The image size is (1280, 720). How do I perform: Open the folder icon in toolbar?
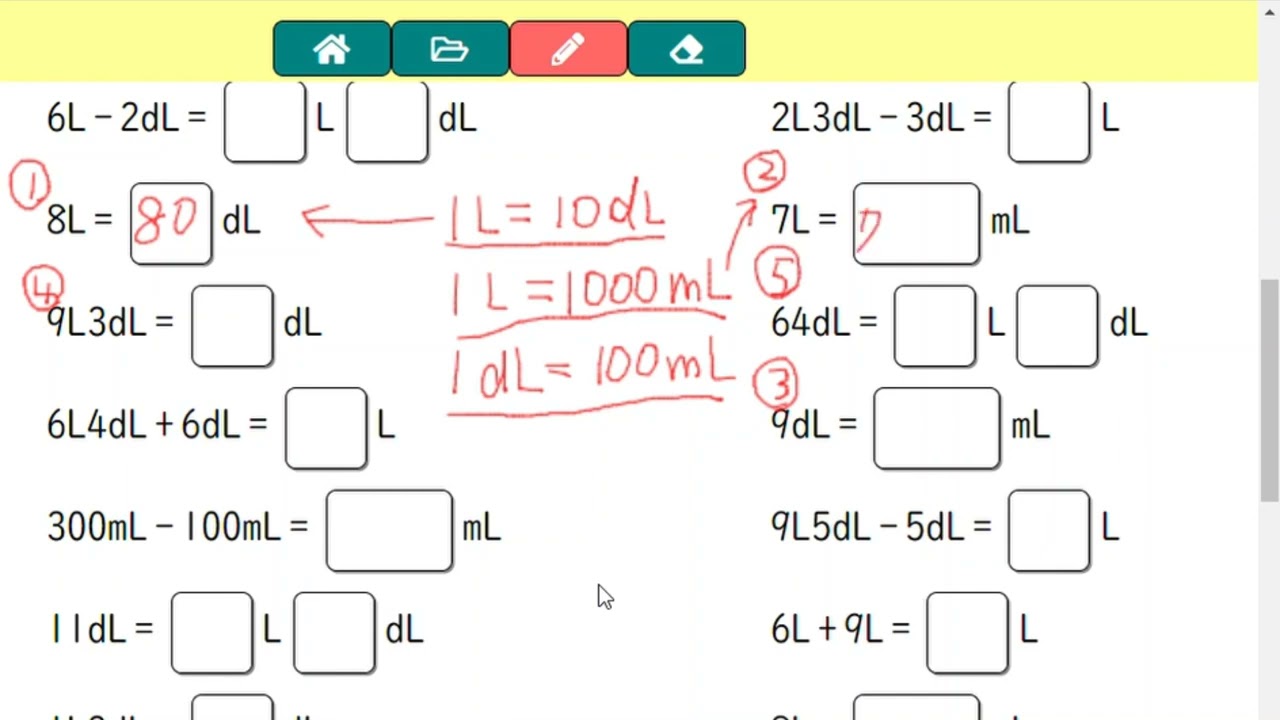450,49
